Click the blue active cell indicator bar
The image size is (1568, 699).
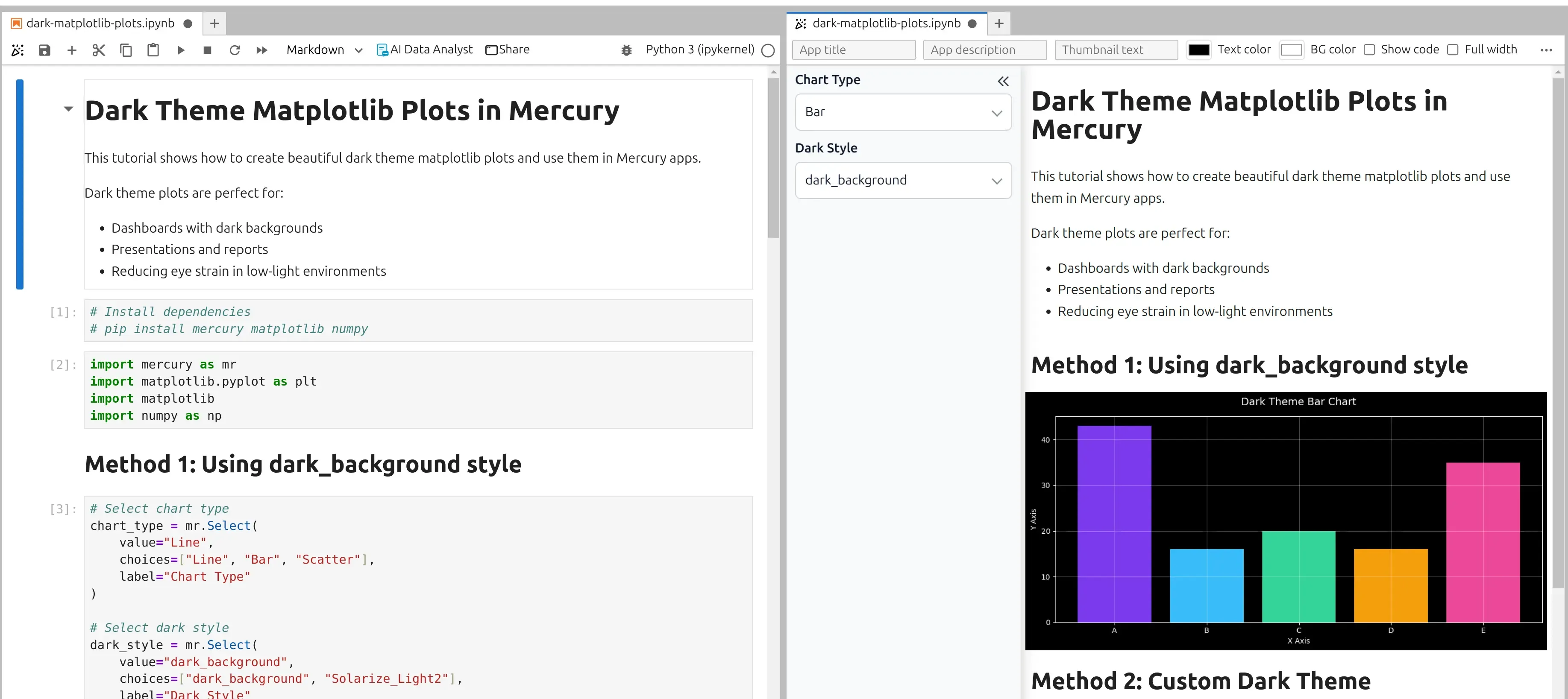[20, 184]
